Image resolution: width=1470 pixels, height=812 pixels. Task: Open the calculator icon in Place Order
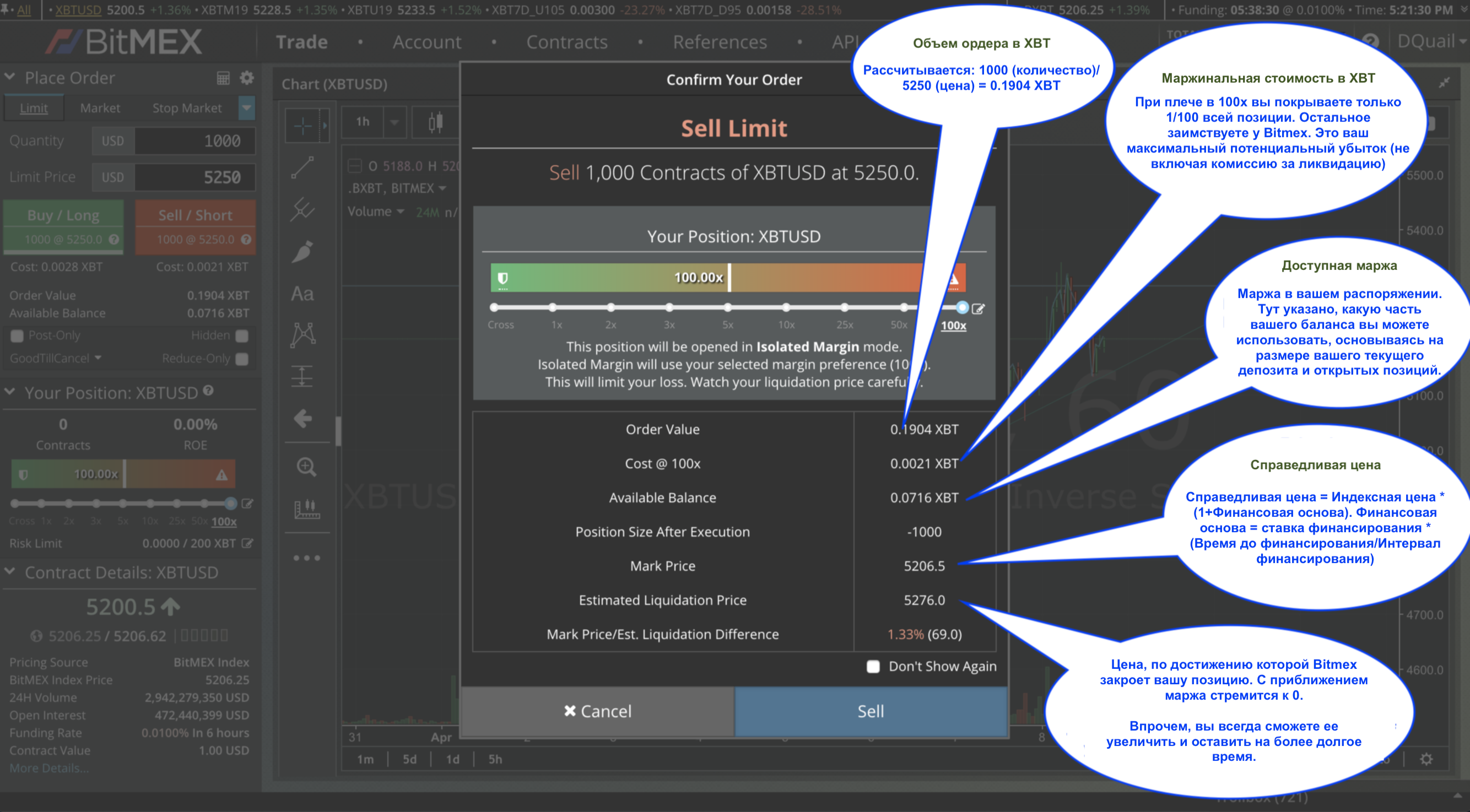click(223, 78)
